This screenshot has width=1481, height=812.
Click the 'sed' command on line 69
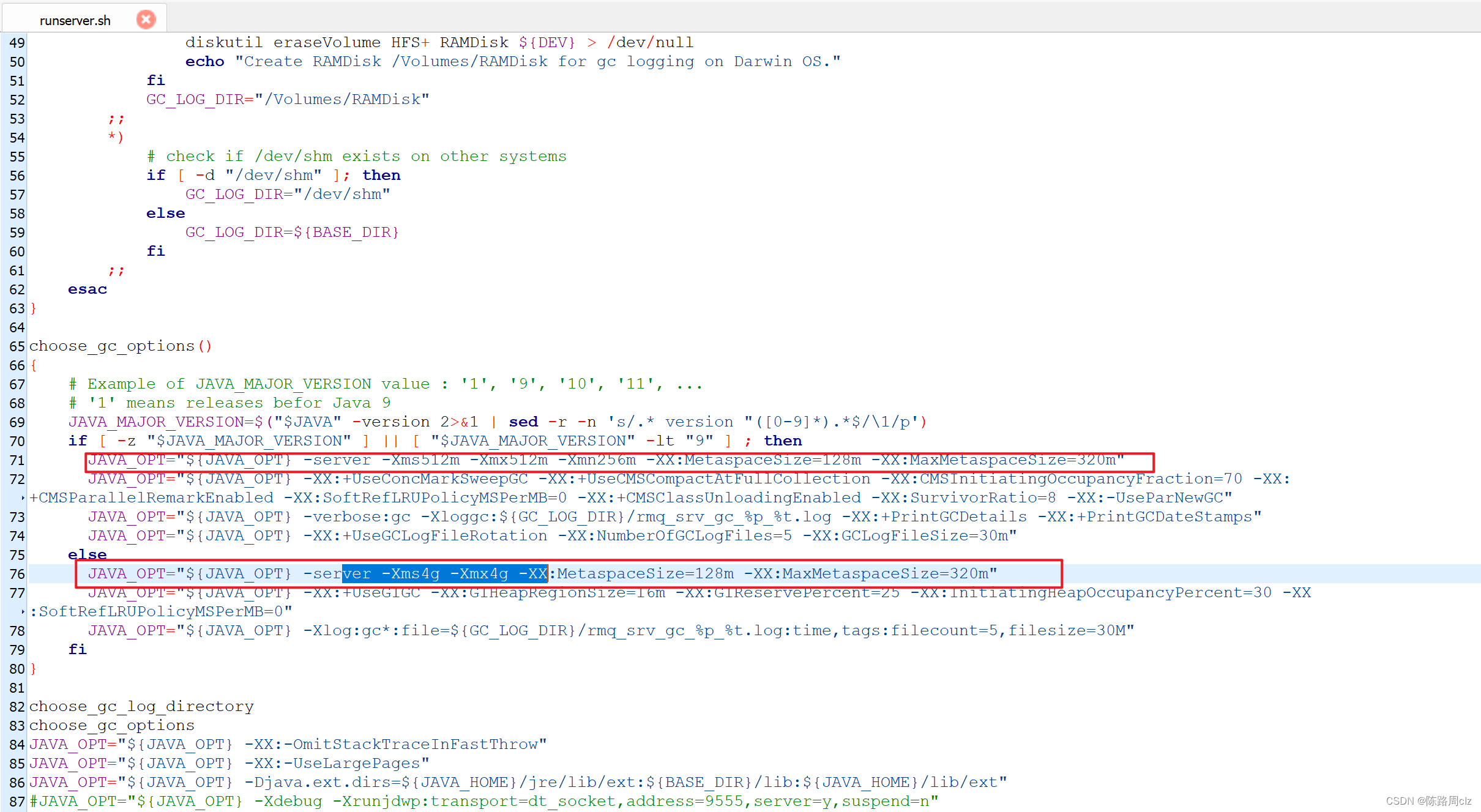(x=523, y=422)
